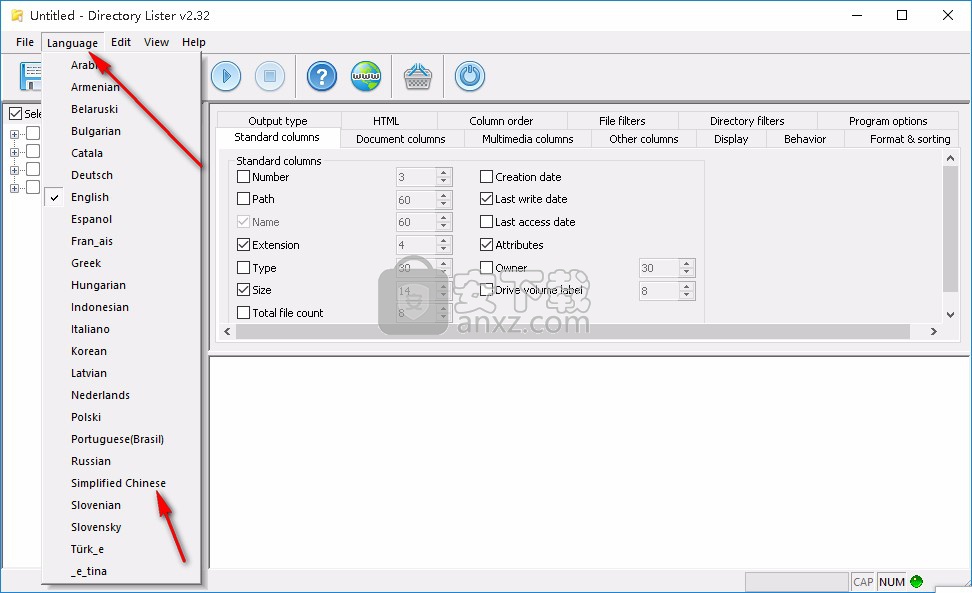Switch to the Output type tab

pos(278,121)
